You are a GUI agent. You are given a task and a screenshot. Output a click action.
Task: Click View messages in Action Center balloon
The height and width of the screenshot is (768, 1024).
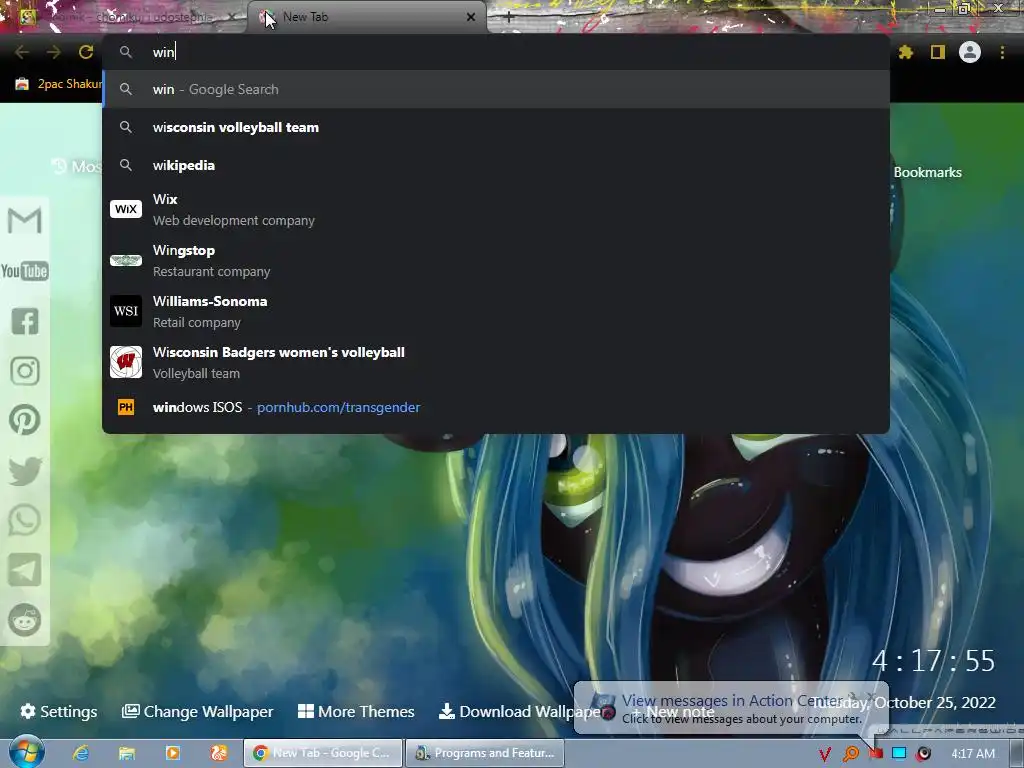coord(731,708)
